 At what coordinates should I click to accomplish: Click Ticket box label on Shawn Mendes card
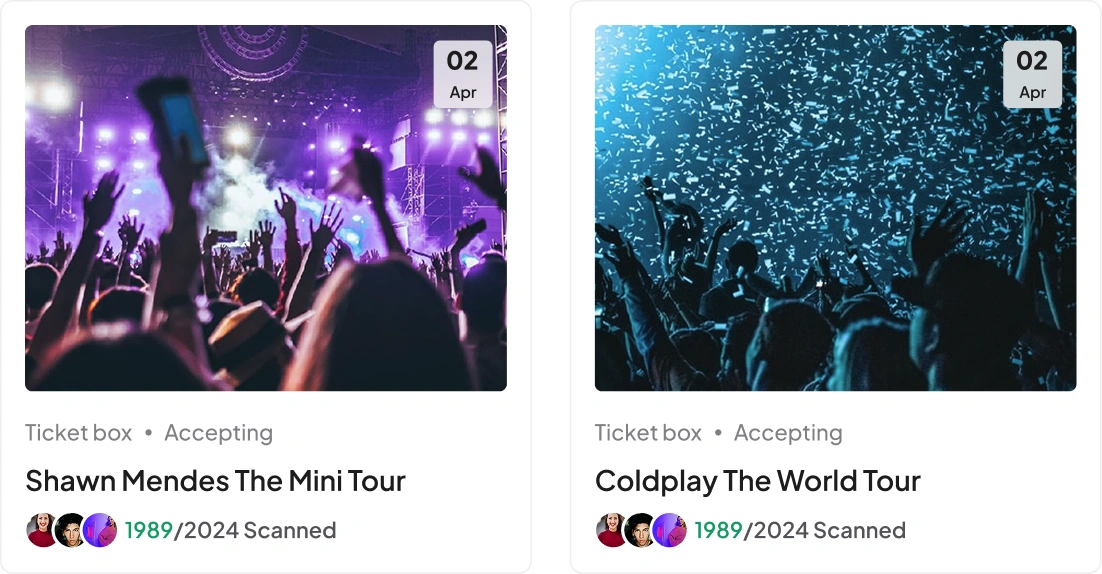[x=79, y=433]
